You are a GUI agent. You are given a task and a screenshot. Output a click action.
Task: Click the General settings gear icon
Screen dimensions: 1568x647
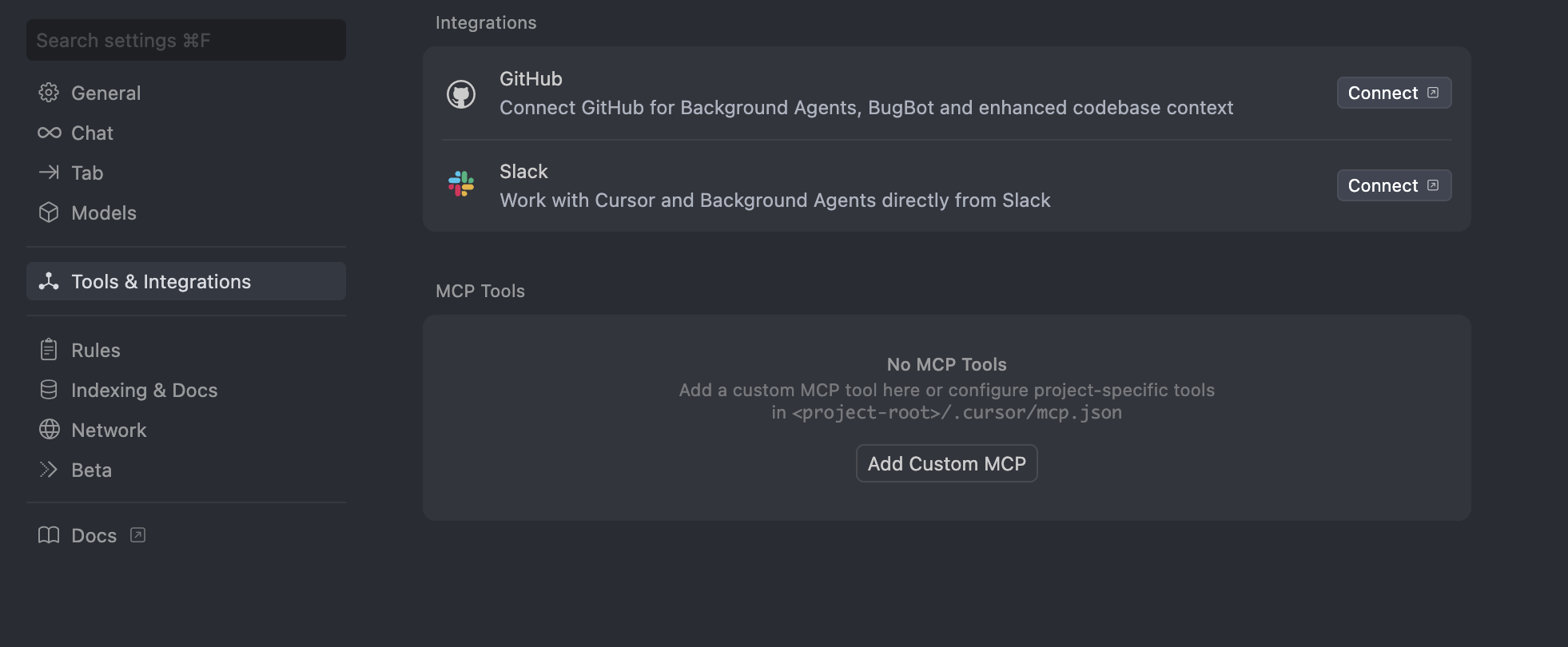click(x=48, y=93)
